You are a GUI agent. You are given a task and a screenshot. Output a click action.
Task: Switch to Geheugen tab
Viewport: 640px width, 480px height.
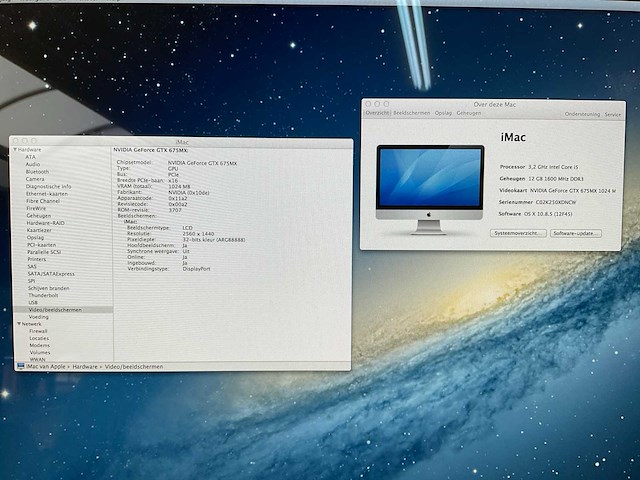tap(469, 113)
